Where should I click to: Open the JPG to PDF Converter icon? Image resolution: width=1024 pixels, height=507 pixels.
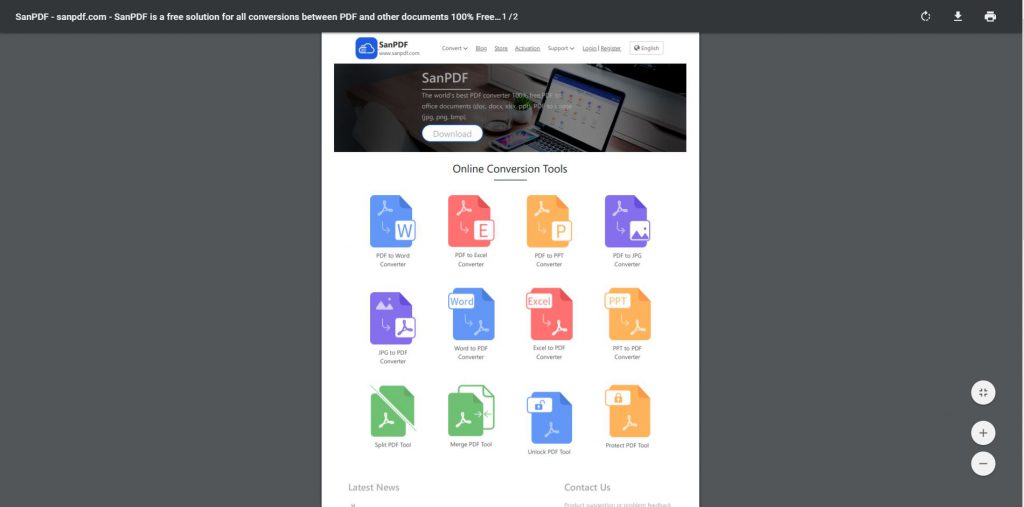click(x=392, y=318)
